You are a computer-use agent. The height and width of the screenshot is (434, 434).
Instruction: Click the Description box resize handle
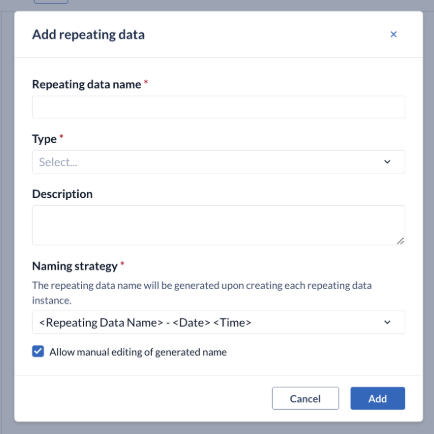[400, 241]
